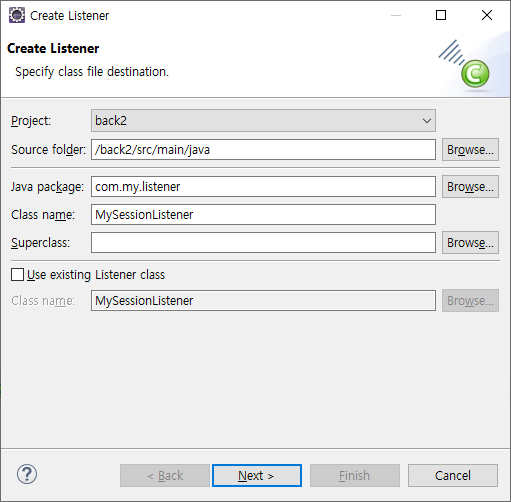Browse for the Source folder
This screenshot has width=511, height=502.
(470, 150)
